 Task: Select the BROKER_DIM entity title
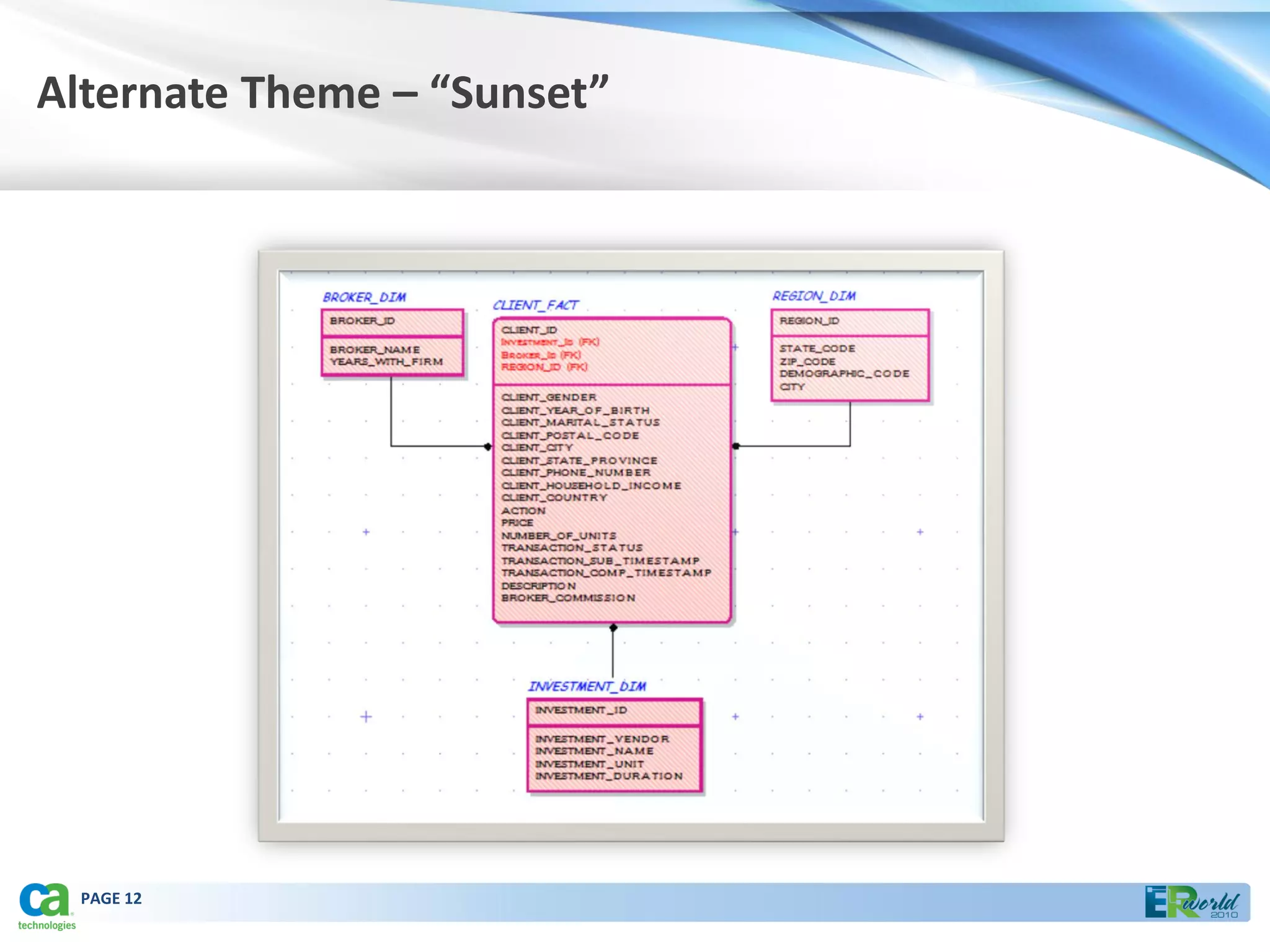[x=364, y=297]
